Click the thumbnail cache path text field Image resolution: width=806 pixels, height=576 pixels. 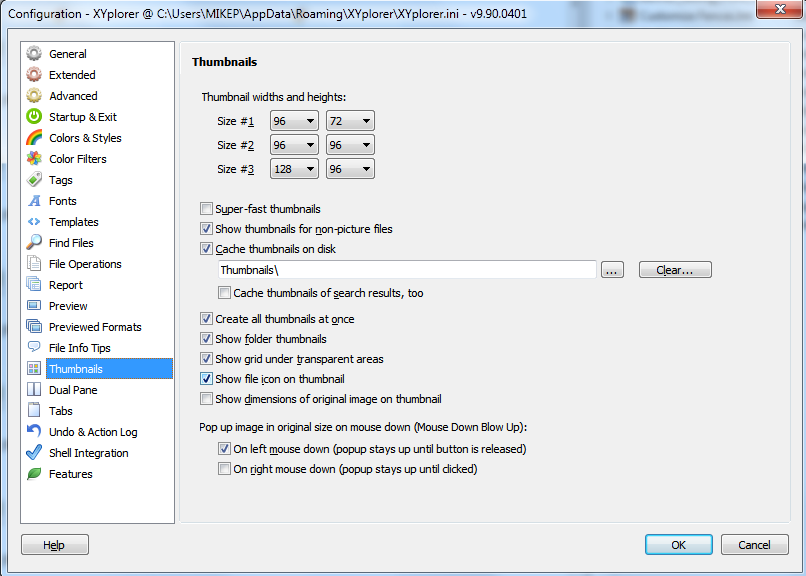(407, 270)
